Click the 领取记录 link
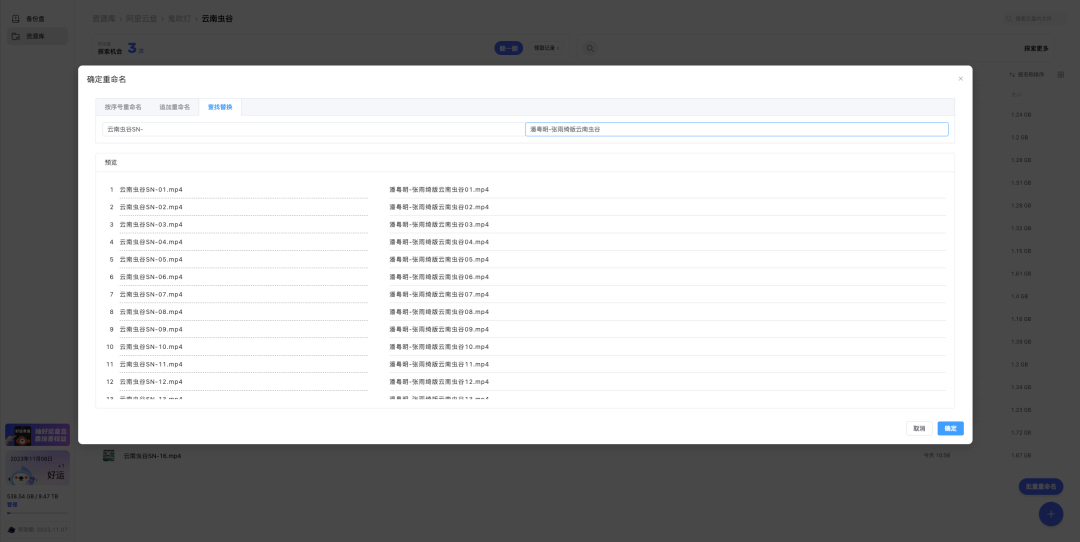 pos(547,48)
